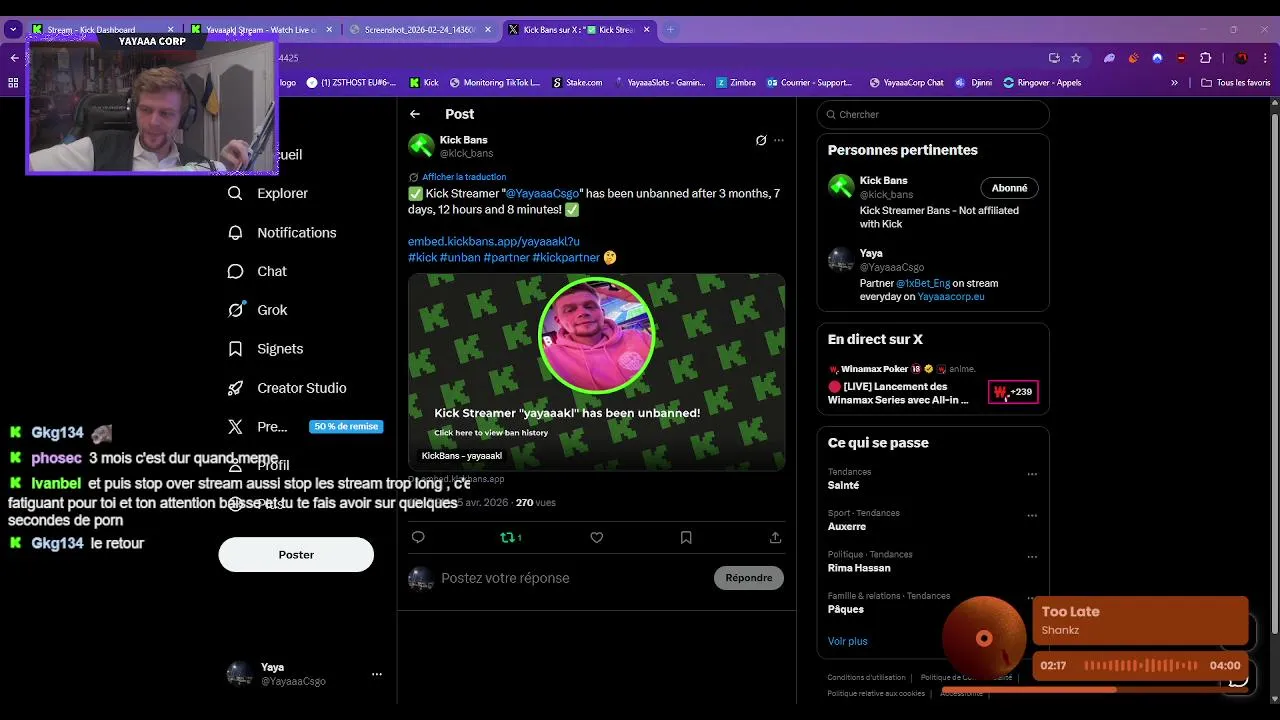1280x720 pixels.
Task: Switch to the Yayaakl Stream Watch Live tab
Action: point(261,30)
